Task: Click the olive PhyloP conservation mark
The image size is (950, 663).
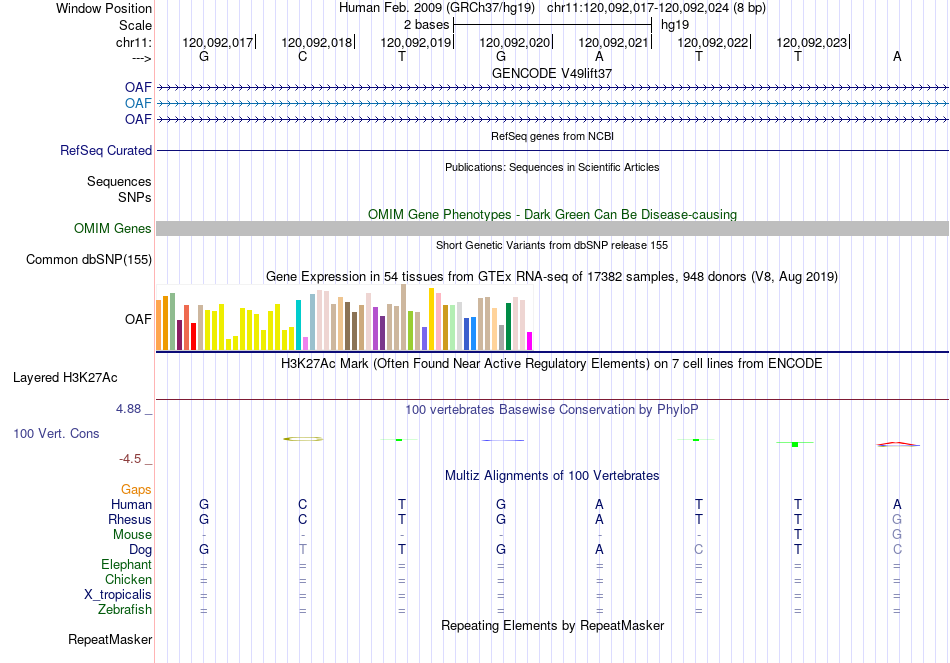Action: 303,439
